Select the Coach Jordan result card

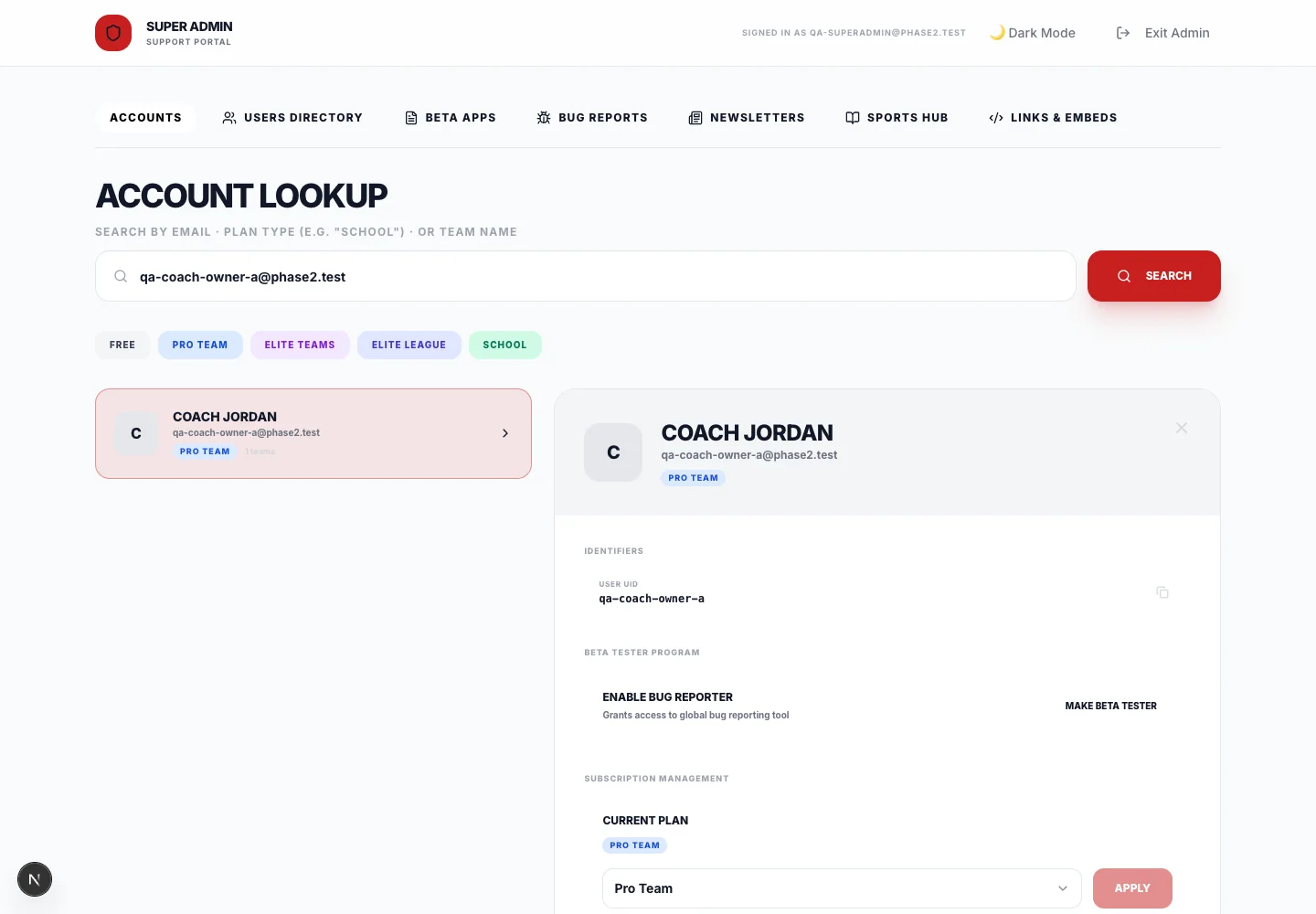click(x=313, y=433)
